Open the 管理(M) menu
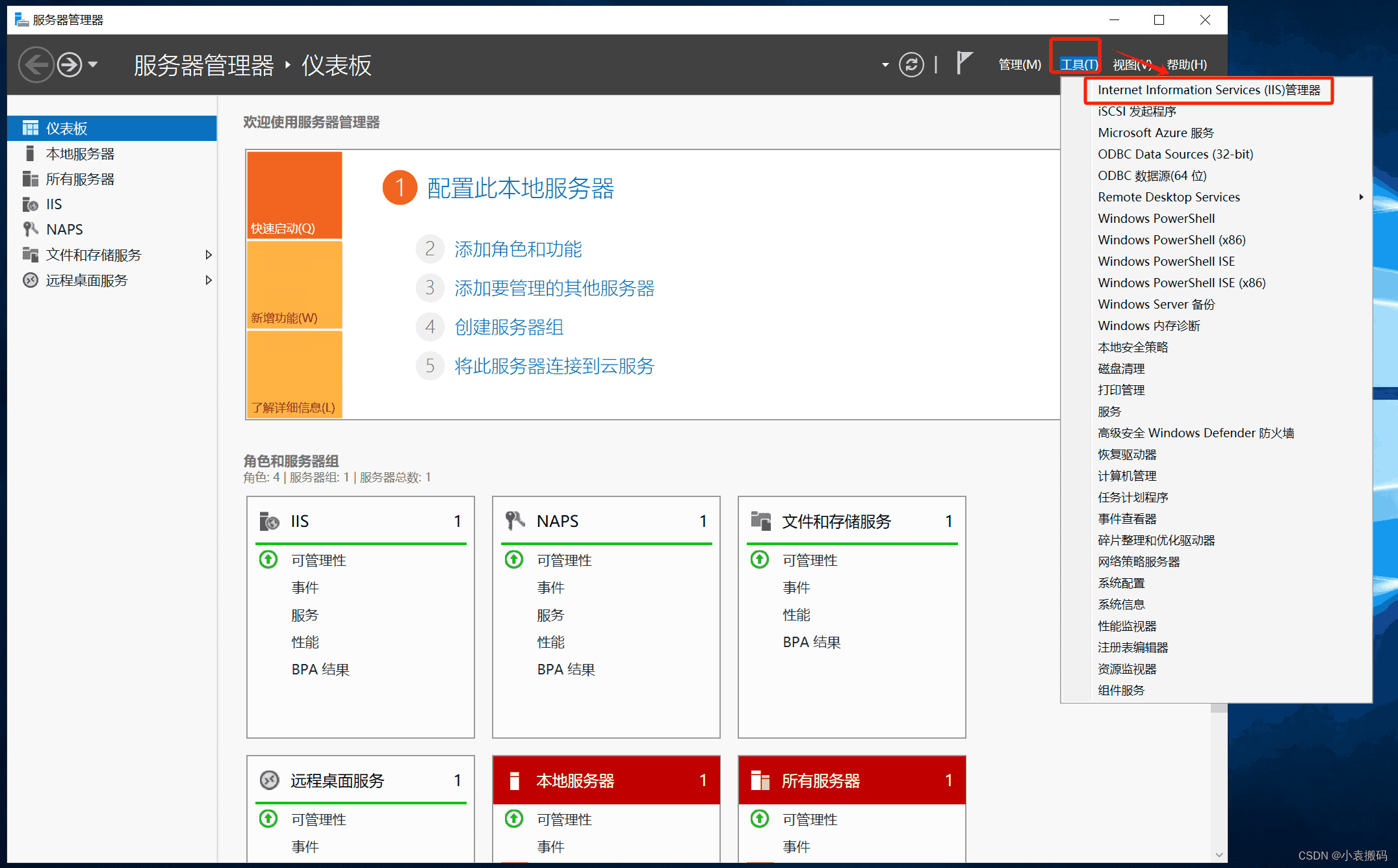 (x=1019, y=64)
